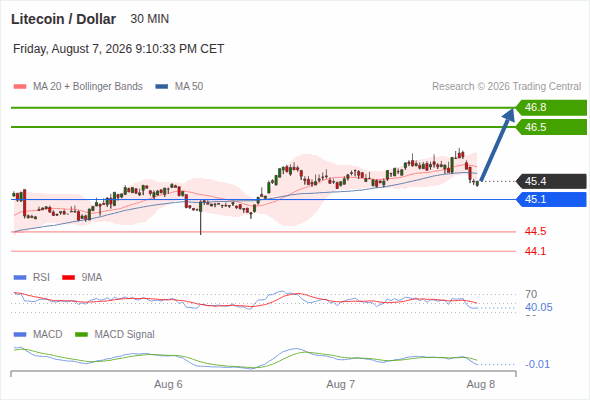Click the red 44.5 support level label
The width and height of the screenshot is (590, 400).
click(x=535, y=231)
